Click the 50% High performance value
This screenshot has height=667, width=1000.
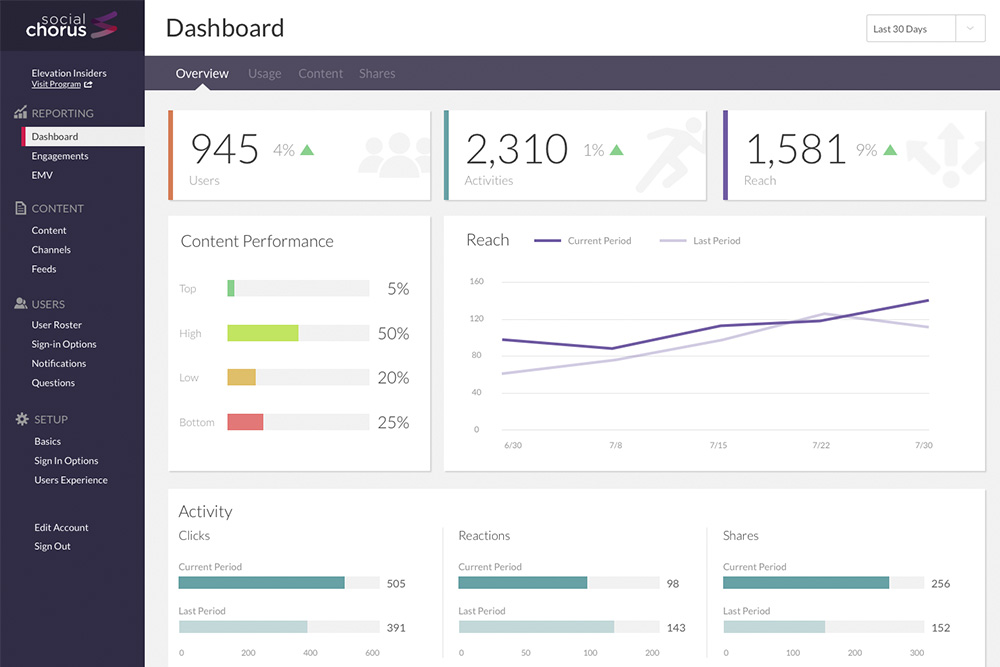point(393,333)
